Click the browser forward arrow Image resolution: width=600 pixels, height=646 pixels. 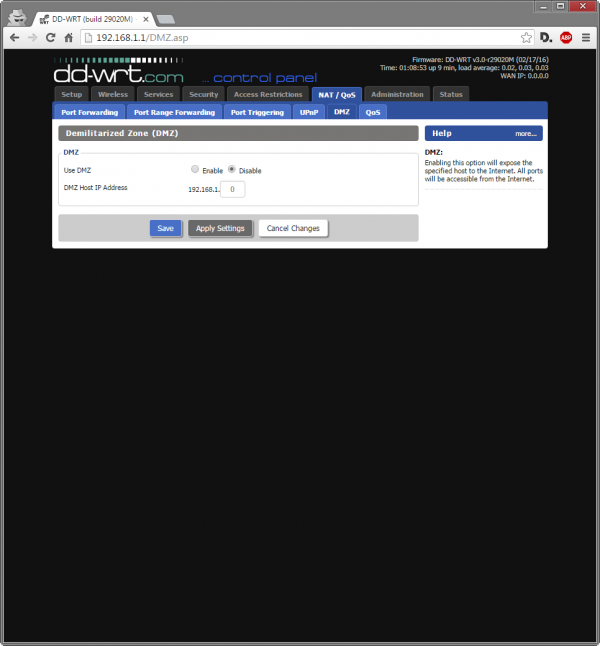click(x=32, y=37)
